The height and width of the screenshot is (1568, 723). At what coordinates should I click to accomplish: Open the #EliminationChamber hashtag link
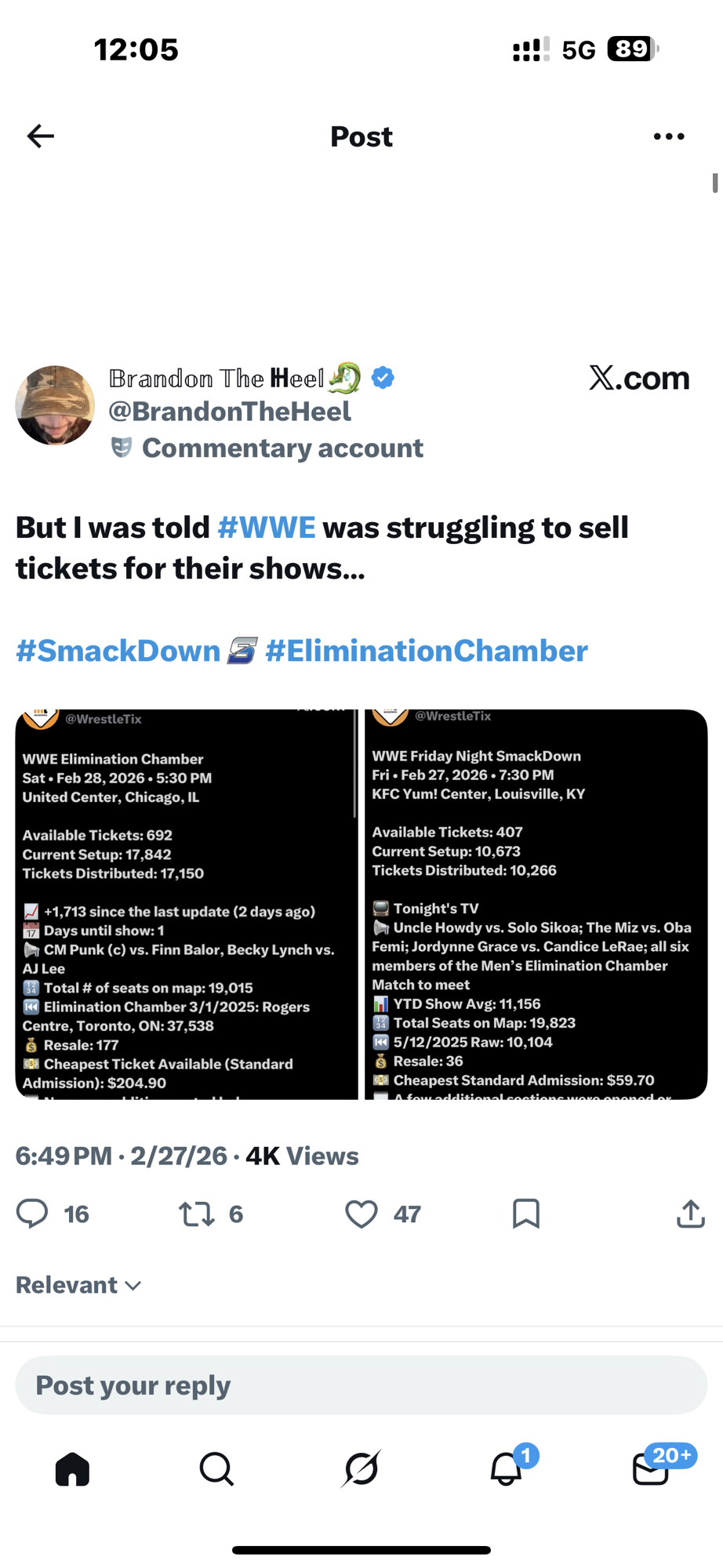tap(427, 651)
